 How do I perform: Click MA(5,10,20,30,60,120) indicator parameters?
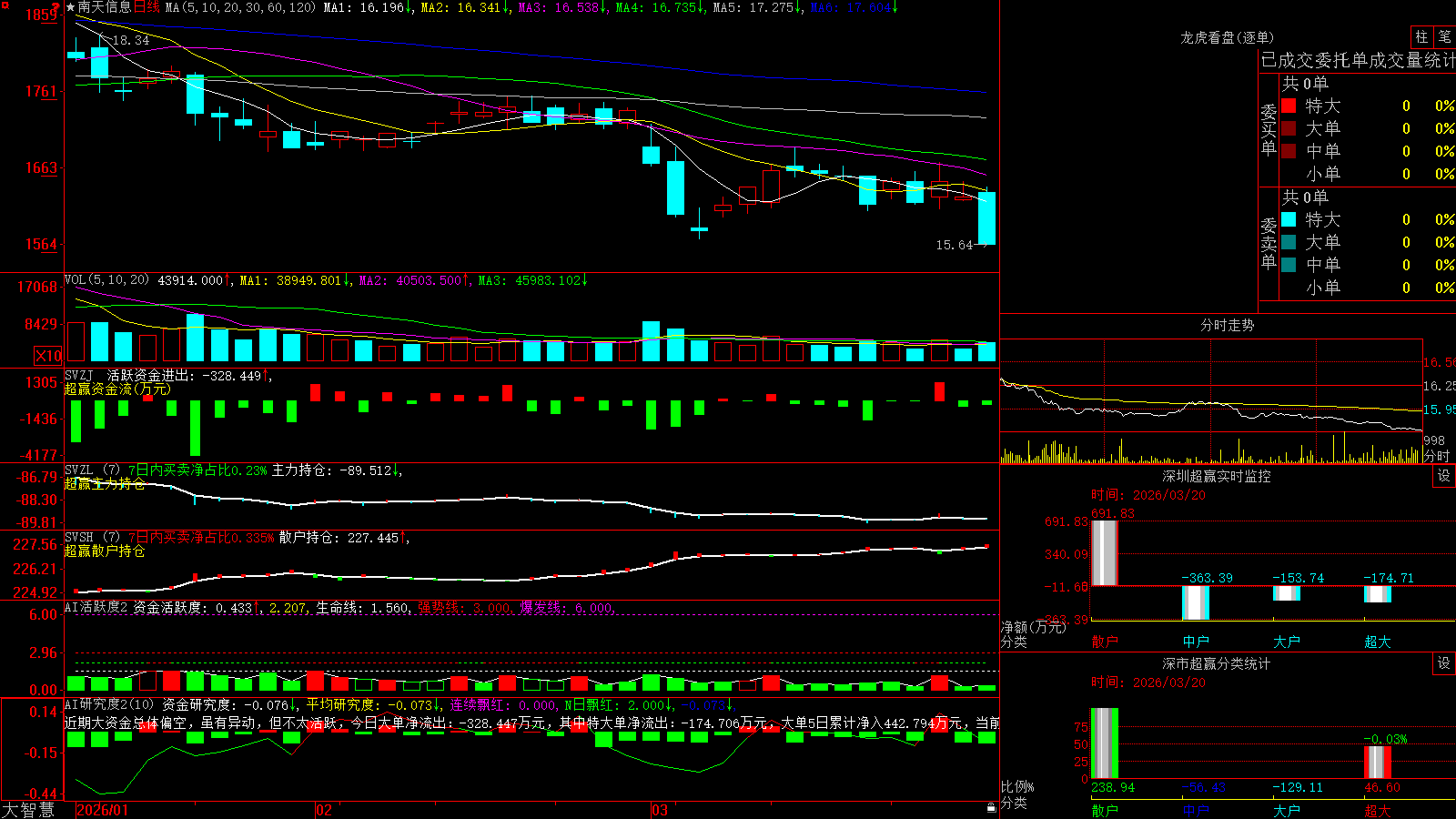[240, 7]
